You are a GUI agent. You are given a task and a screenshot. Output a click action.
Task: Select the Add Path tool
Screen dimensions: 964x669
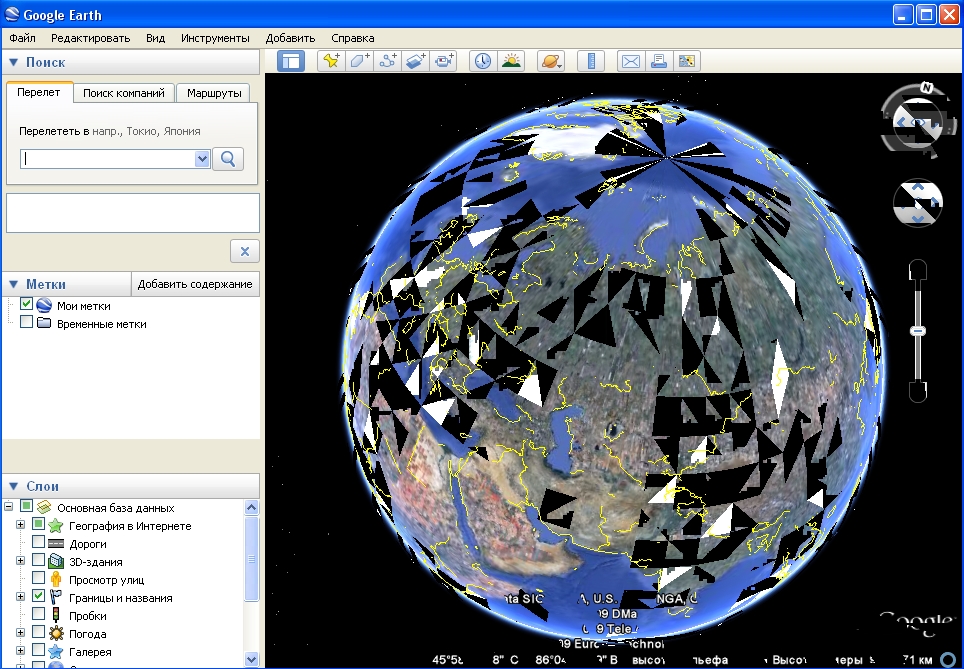click(x=388, y=61)
